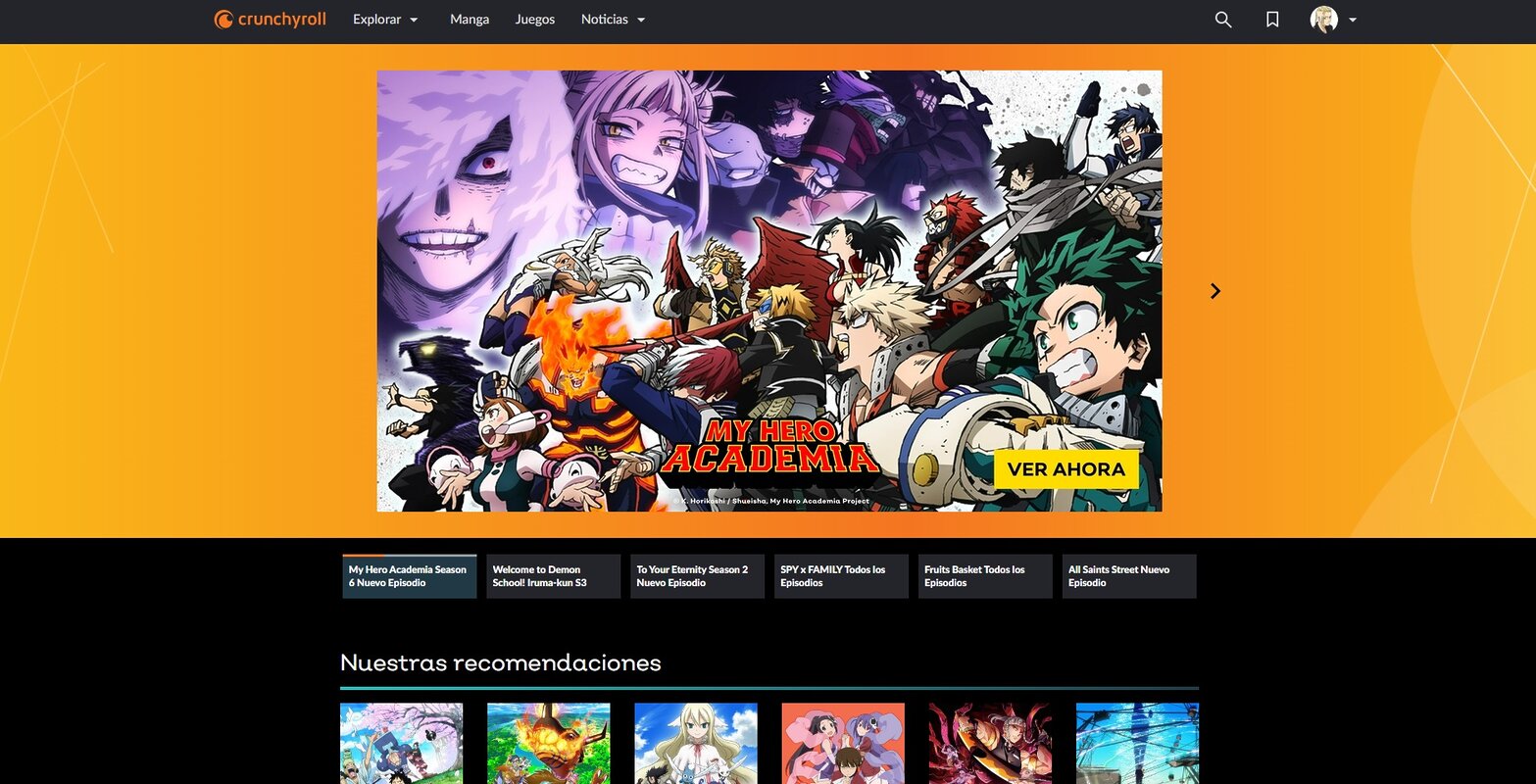Click your profile avatar picture
The width and height of the screenshot is (1536, 784).
[x=1325, y=19]
